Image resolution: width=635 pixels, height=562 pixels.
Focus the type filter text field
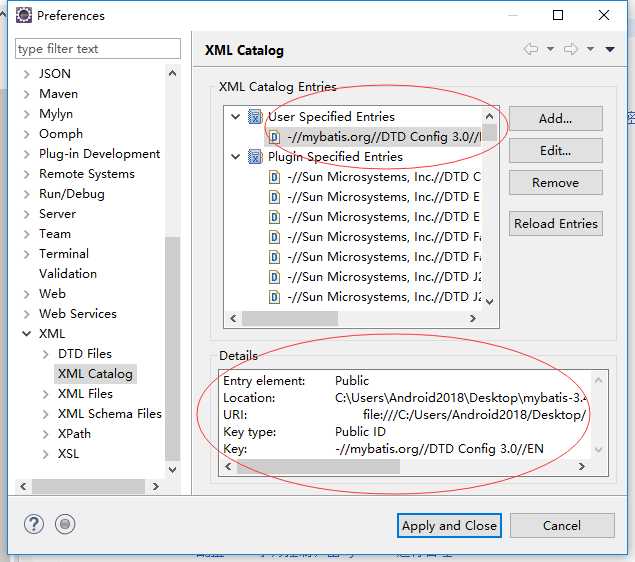coord(98,49)
